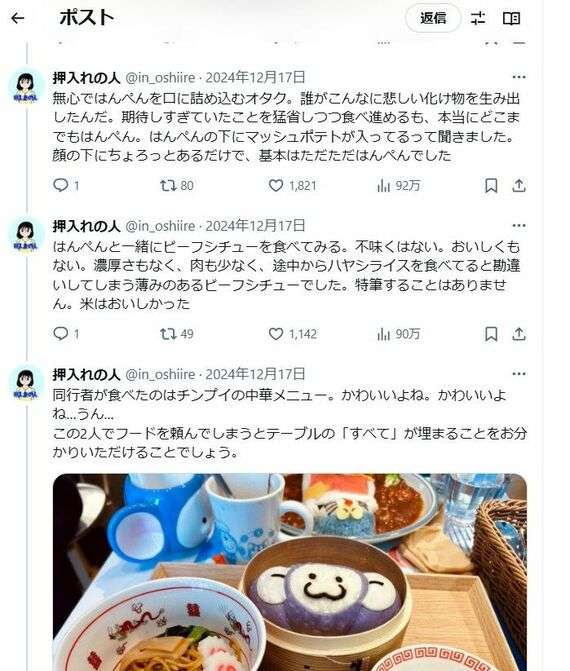Image resolution: width=570 pixels, height=671 pixels.
Task: Open more options on the ビーフシチュー post
Action: 519,226
